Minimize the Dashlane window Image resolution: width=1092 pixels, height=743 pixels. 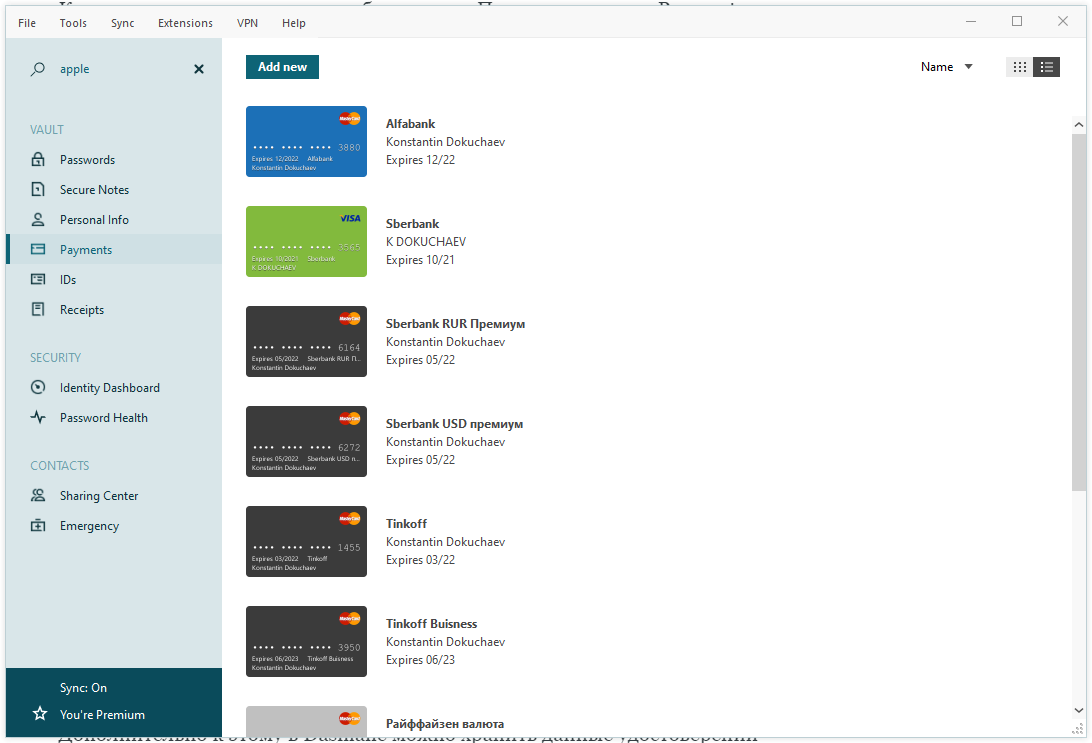(971, 21)
